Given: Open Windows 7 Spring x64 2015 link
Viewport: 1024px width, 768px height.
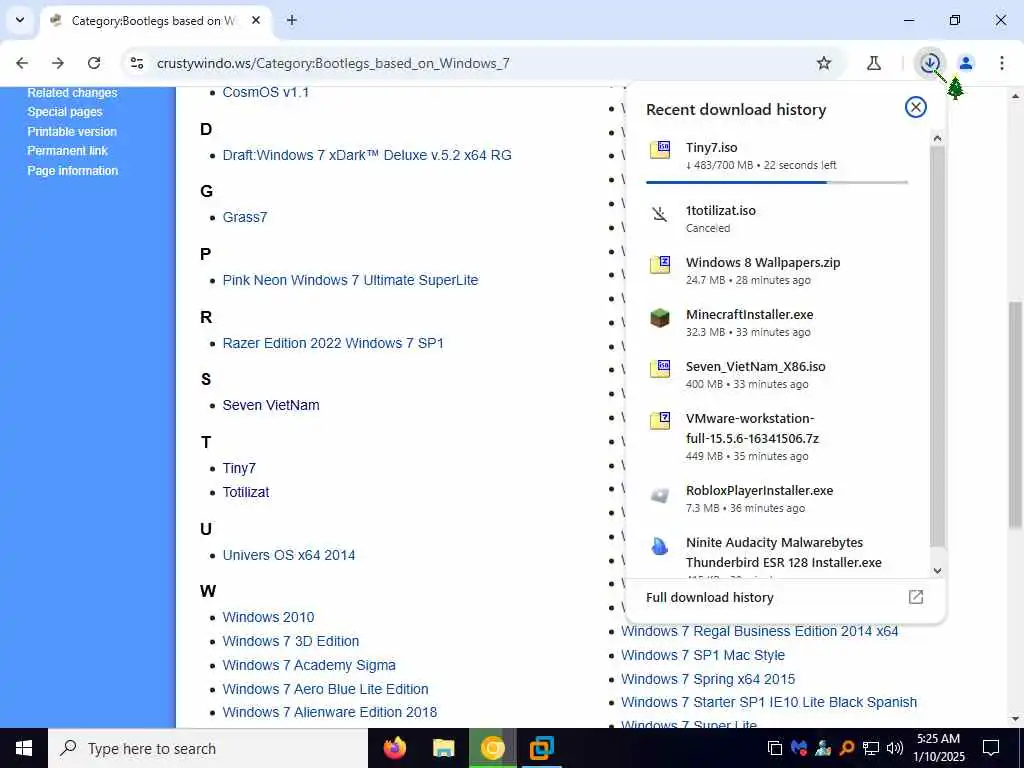Looking at the screenshot, I should pyautogui.click(x=708, y=679).
